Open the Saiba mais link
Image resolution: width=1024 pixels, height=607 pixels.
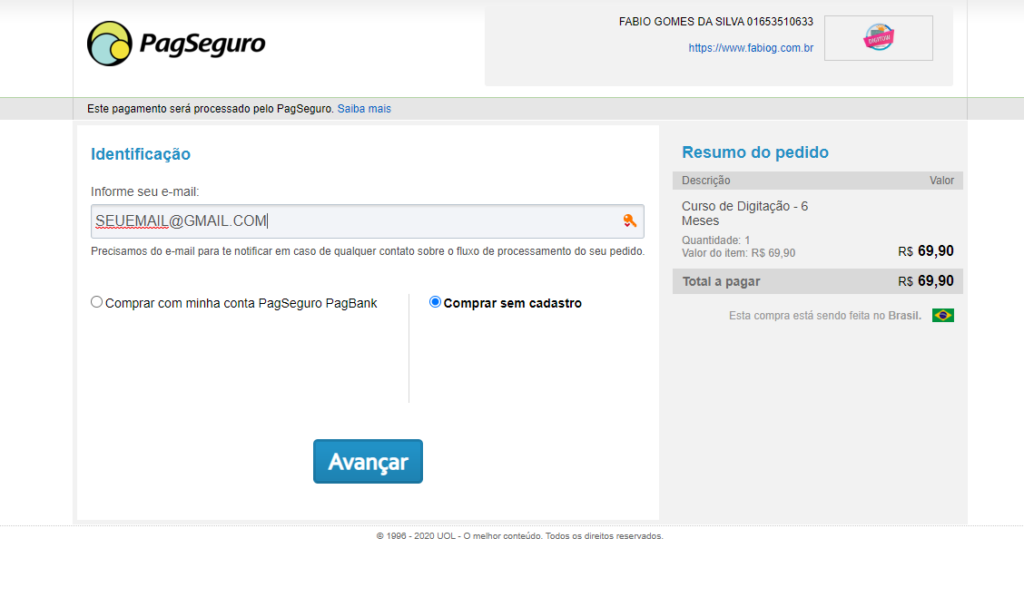[364, 108]
